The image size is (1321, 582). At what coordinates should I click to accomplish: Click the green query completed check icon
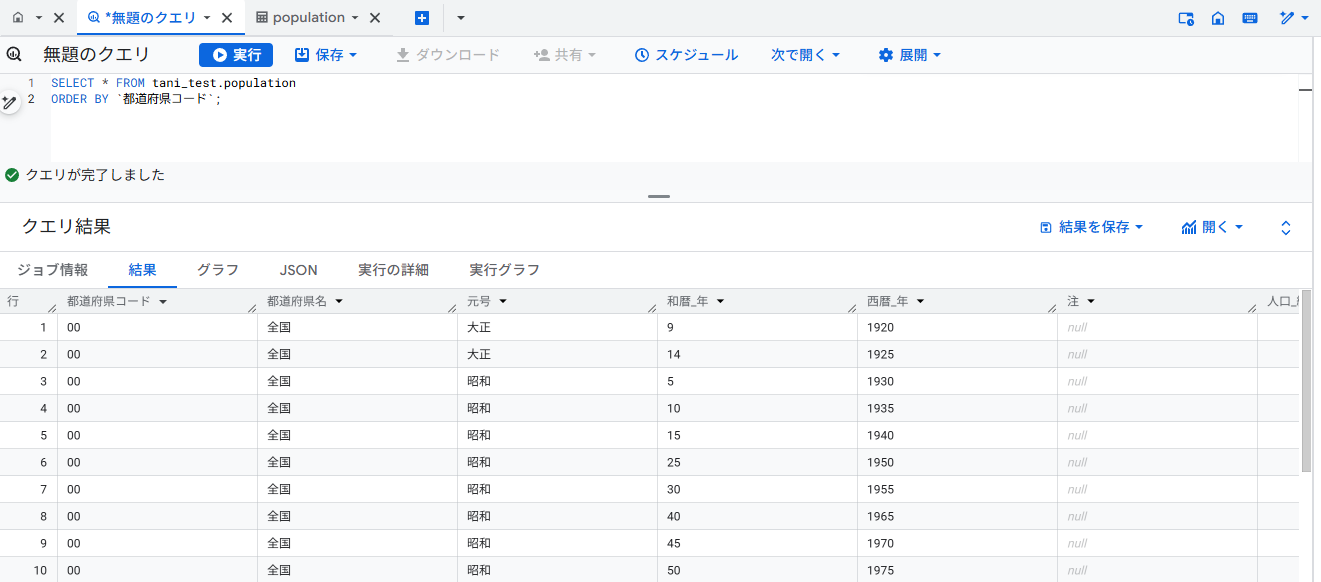(12, 175)
